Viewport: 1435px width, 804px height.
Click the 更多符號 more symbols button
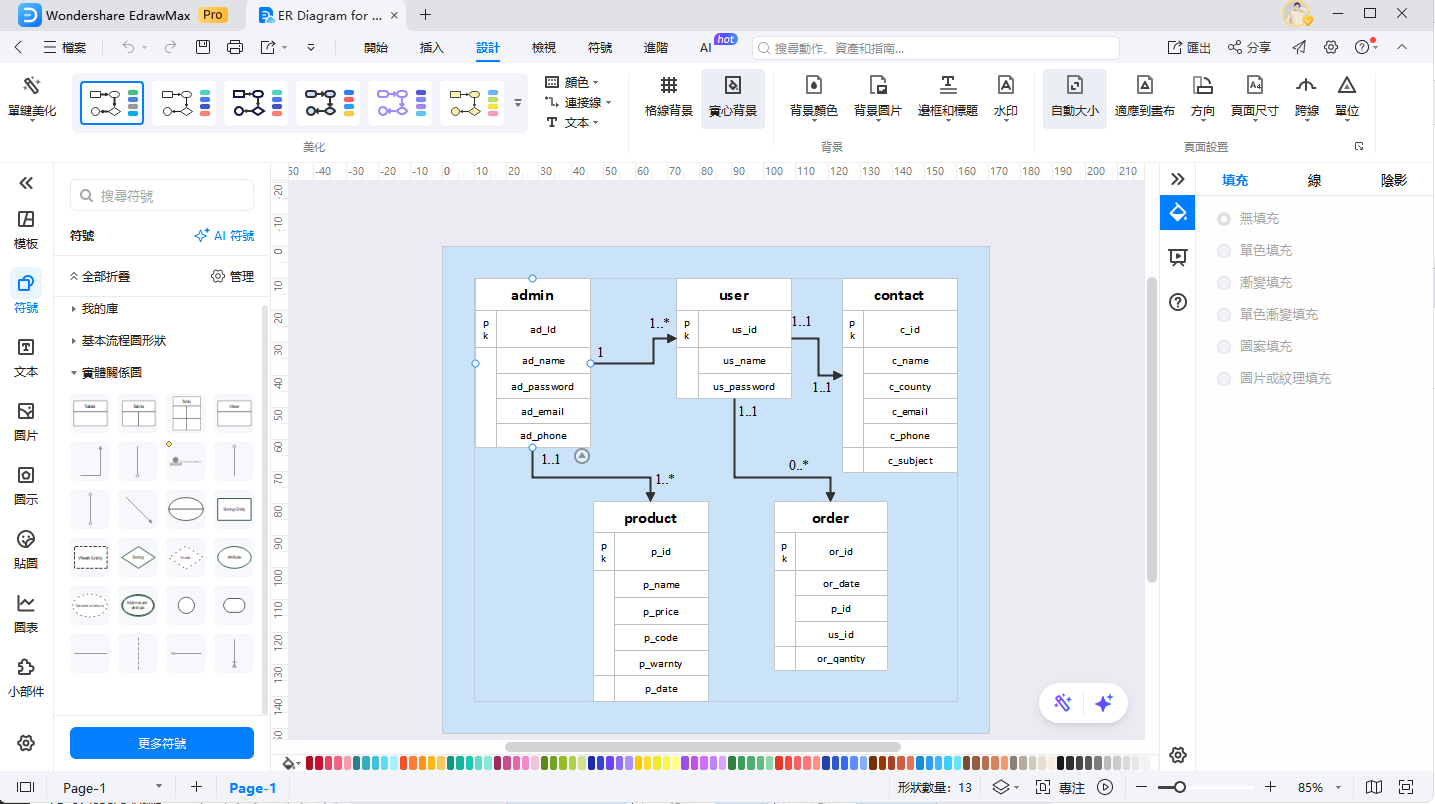coord(162,743)
